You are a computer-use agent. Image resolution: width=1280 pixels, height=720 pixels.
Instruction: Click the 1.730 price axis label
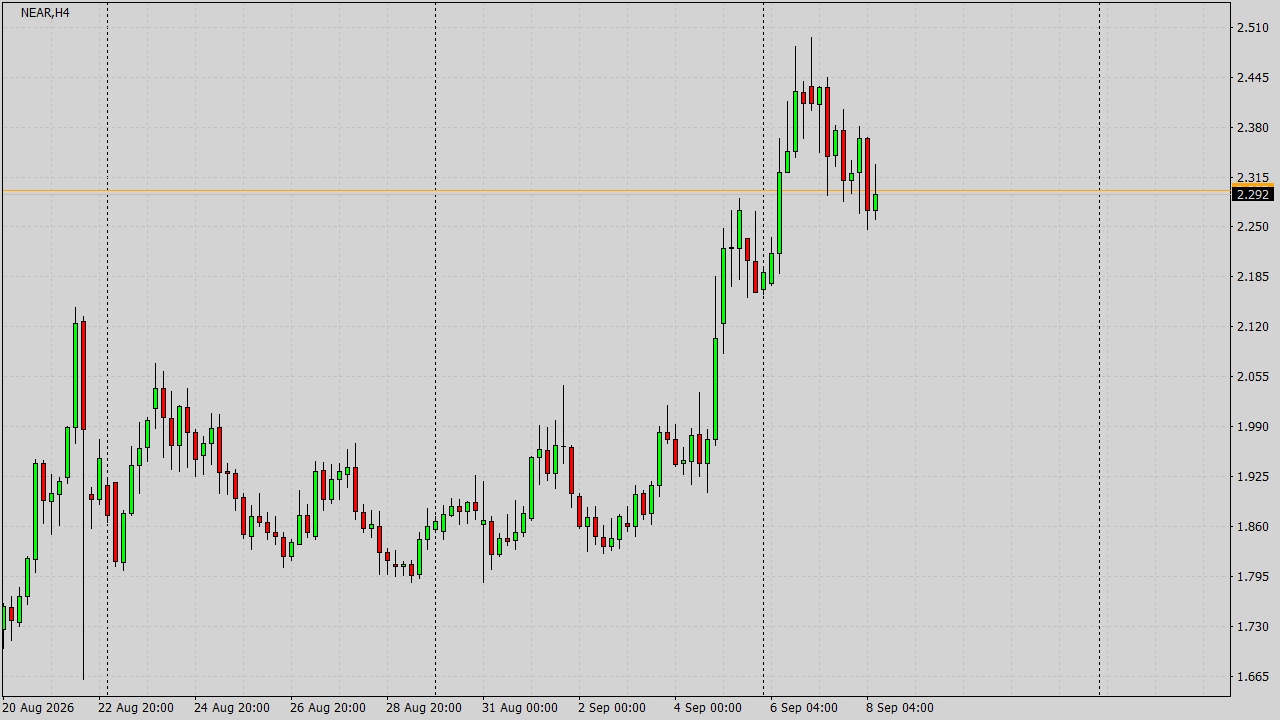pyautogui.click(x=1252, y=627)
